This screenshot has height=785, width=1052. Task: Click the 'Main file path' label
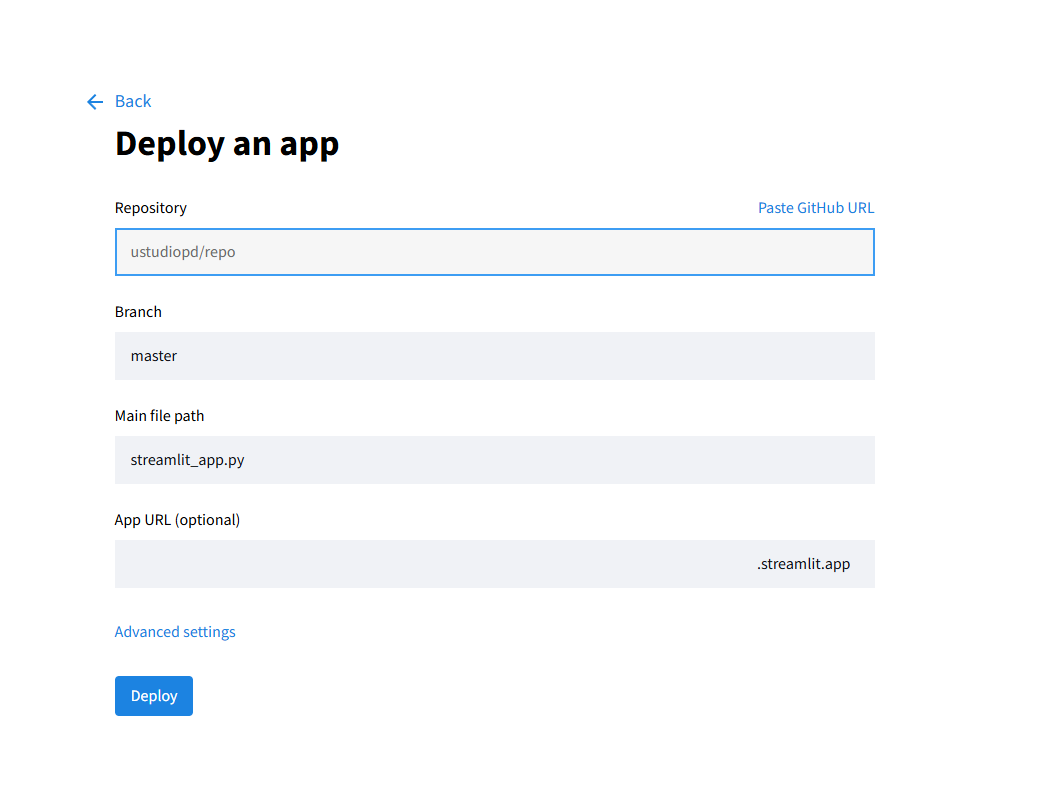[159, 416]
